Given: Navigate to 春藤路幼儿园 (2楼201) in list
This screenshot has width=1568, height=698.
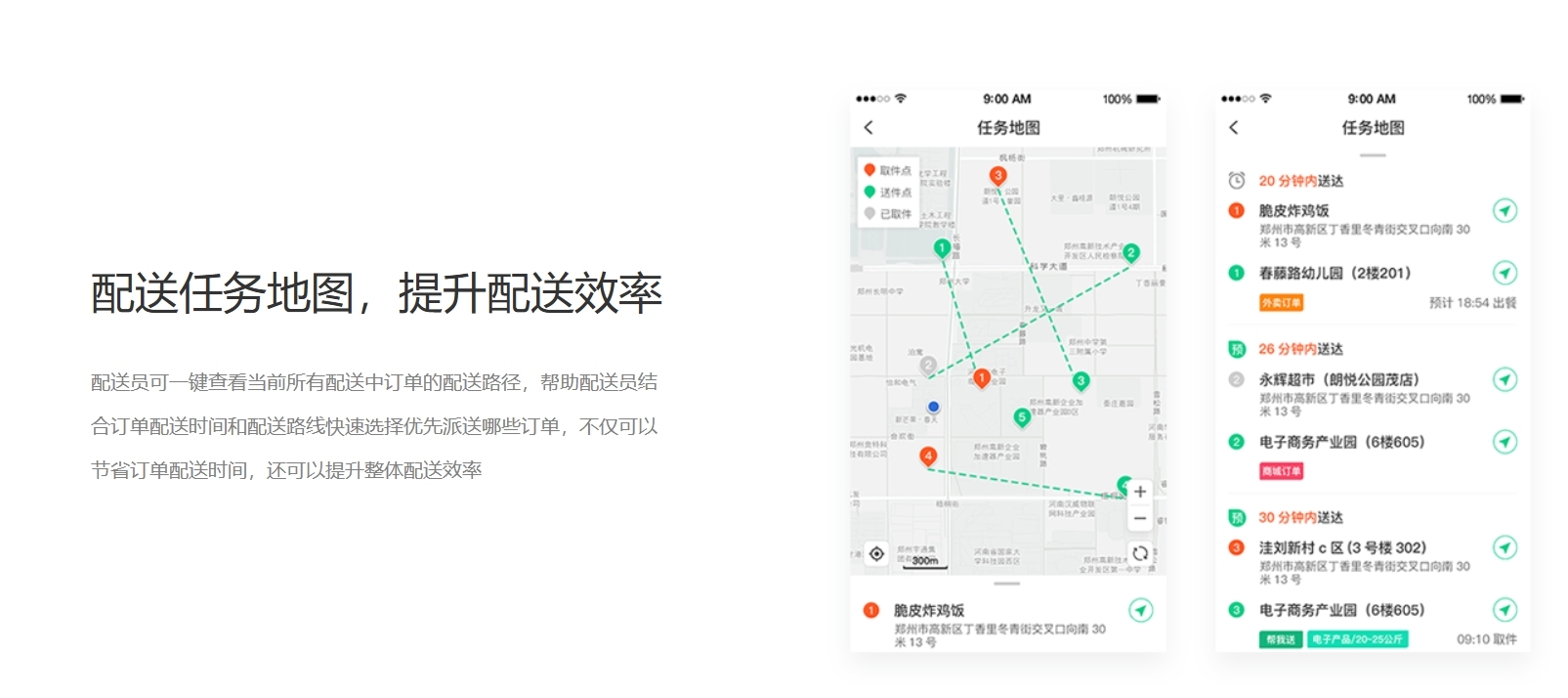Looking at the screenshot, I should [x=1504, y=274].
